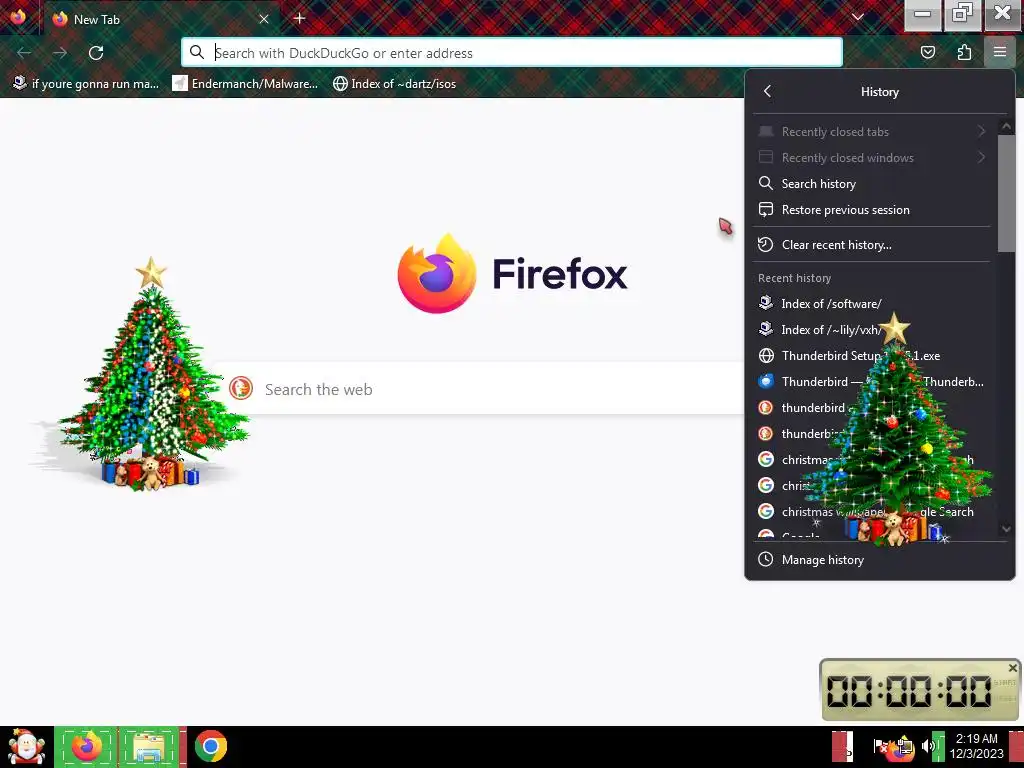
Task: Open 'Index of /software/' history entry
Action: pos(872,304)
